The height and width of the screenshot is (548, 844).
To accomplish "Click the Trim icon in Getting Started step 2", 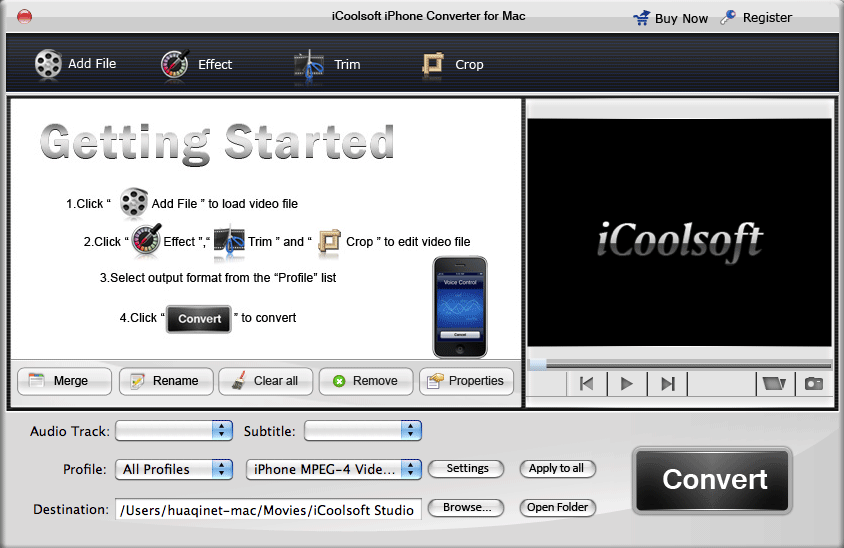I will pyautogui.click(x=229, y=241).
